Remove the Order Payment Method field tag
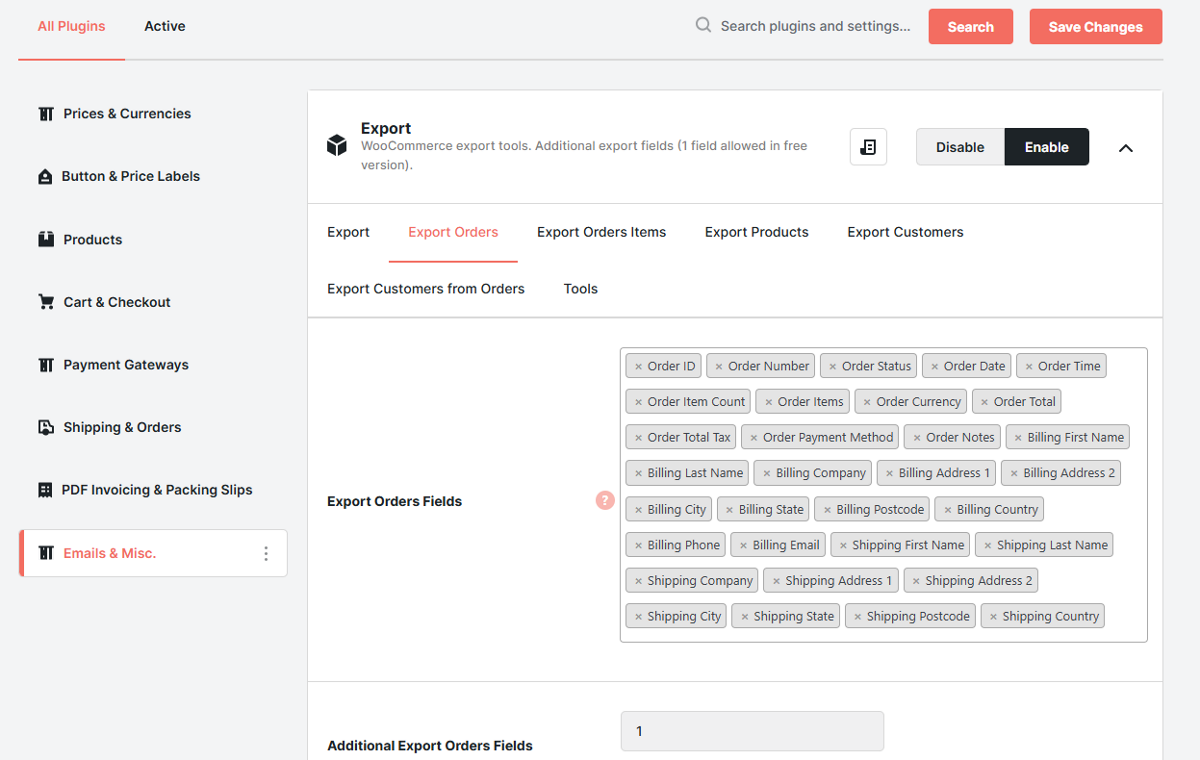 (754, 438)
